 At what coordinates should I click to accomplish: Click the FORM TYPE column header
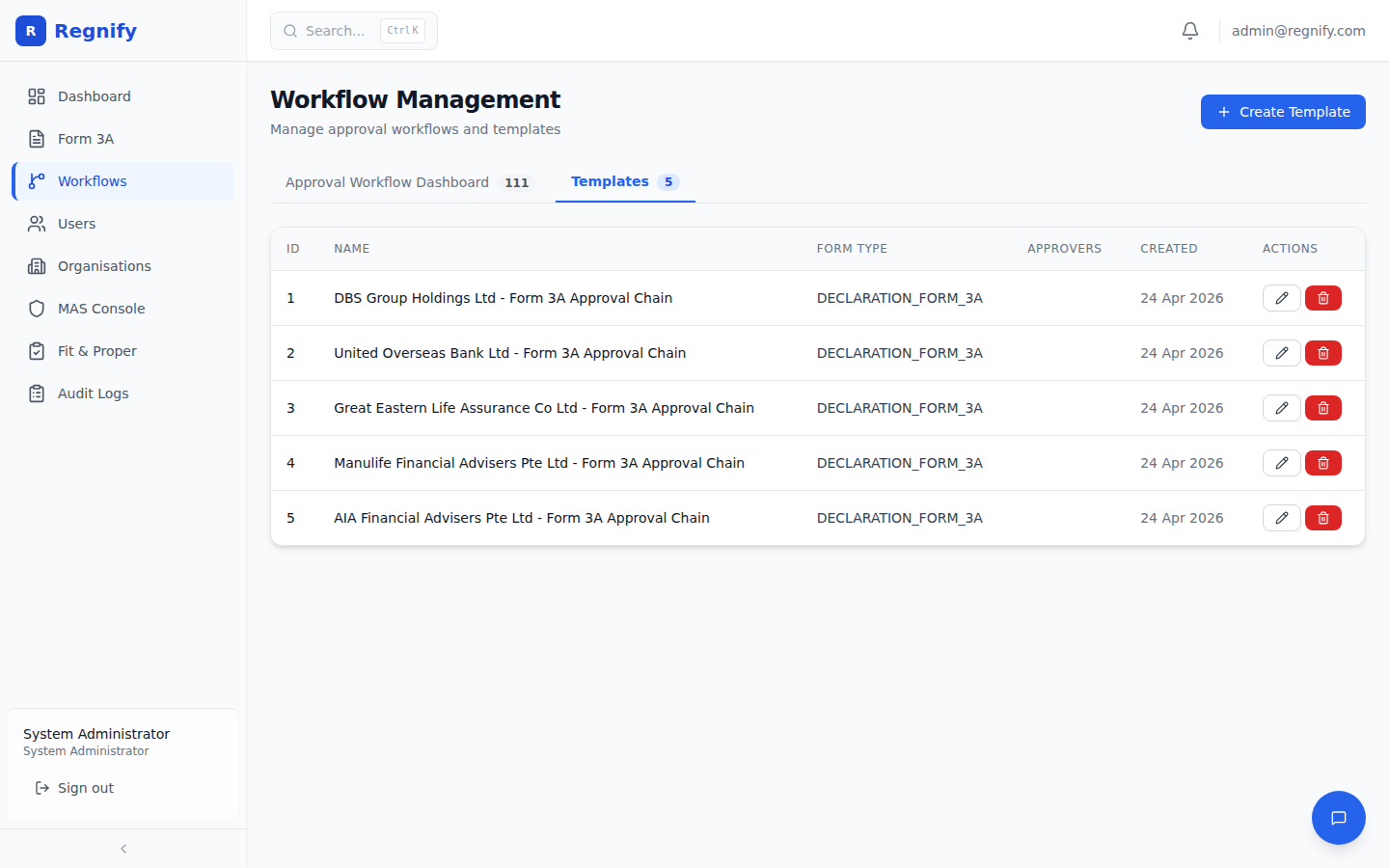pyautogui.click(x=852, y=249)
